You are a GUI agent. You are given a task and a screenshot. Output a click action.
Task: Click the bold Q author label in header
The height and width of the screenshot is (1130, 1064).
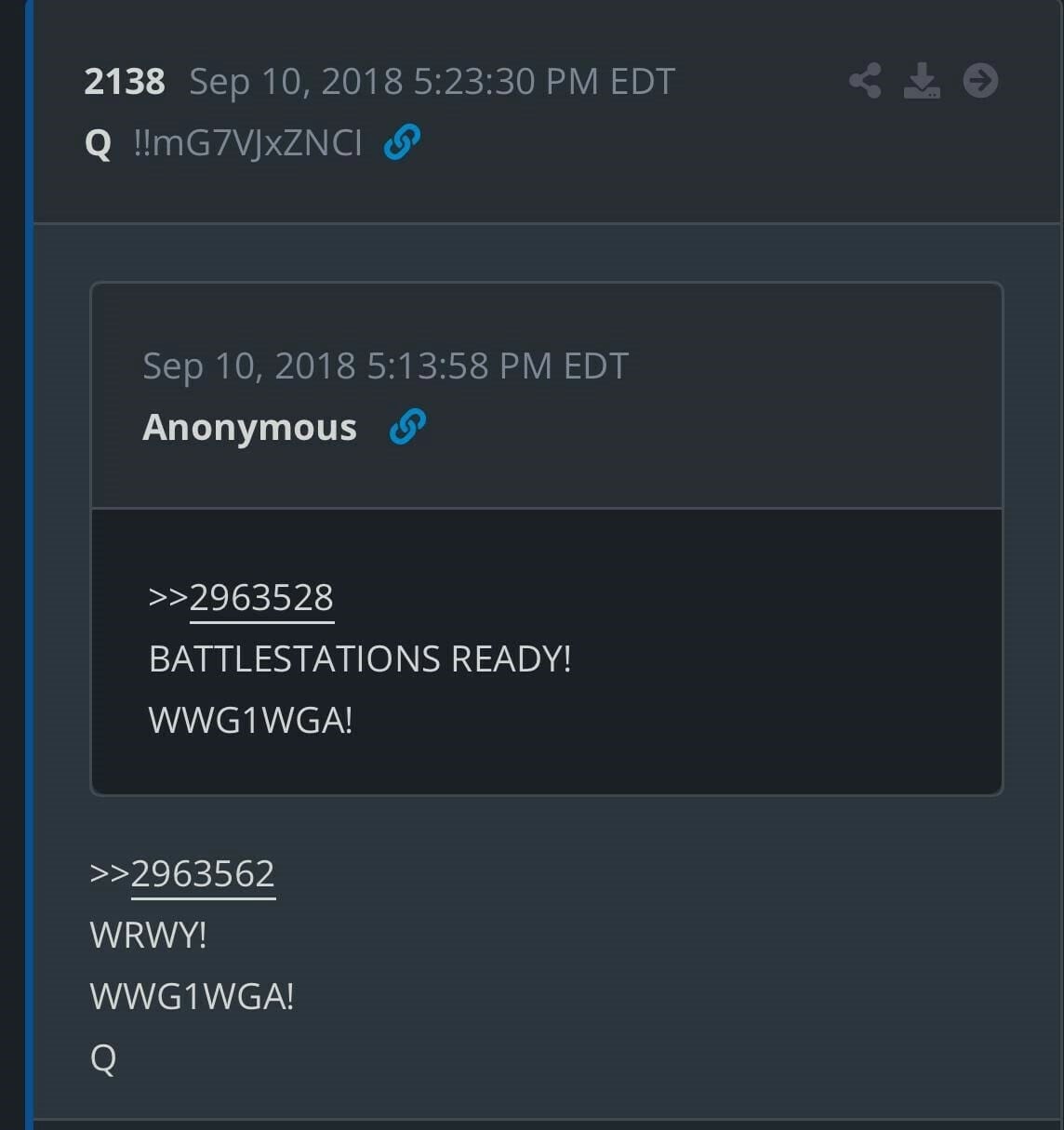click(98, 144)
